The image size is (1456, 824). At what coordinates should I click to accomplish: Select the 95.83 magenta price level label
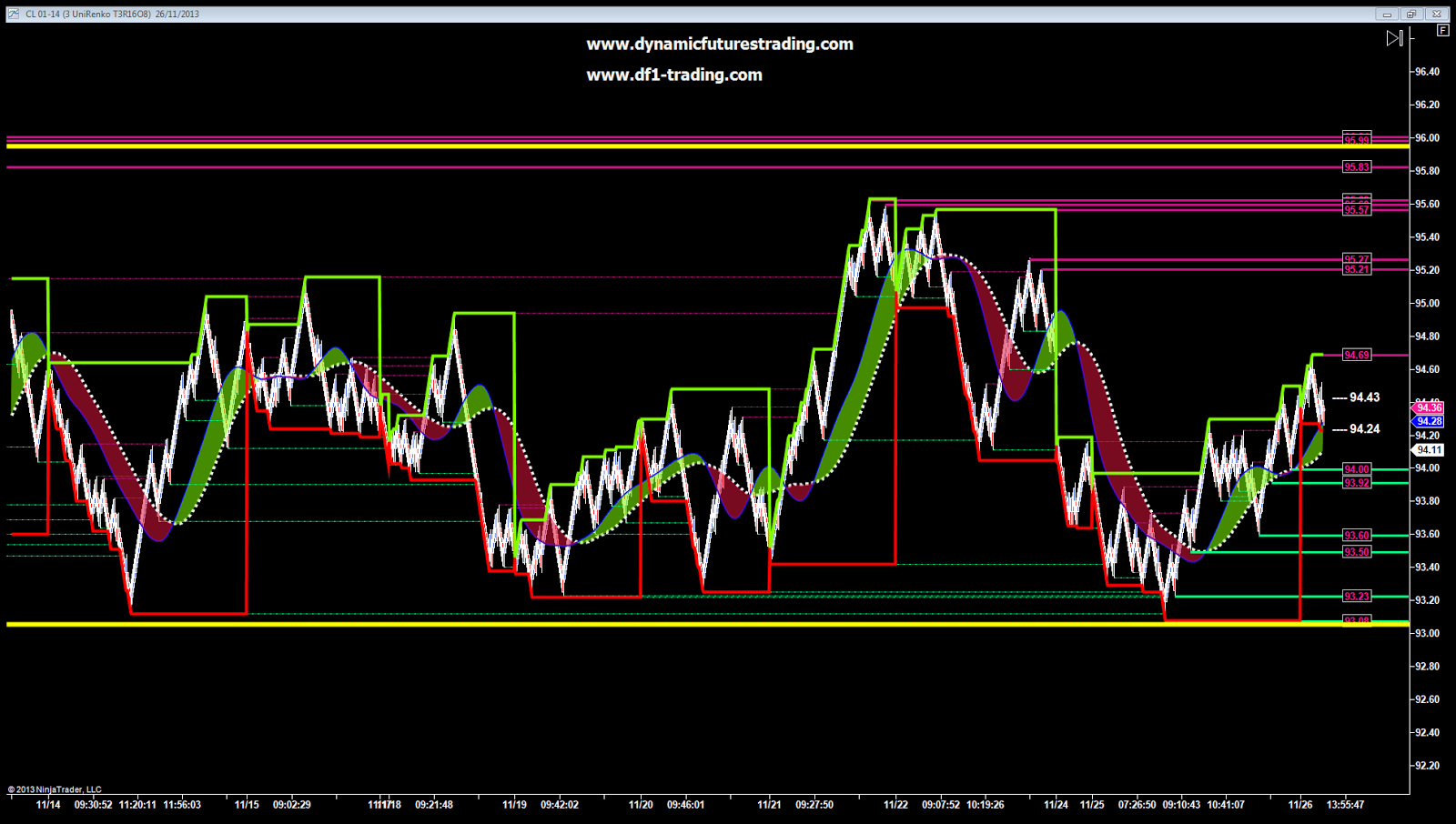pos(1357,167)
